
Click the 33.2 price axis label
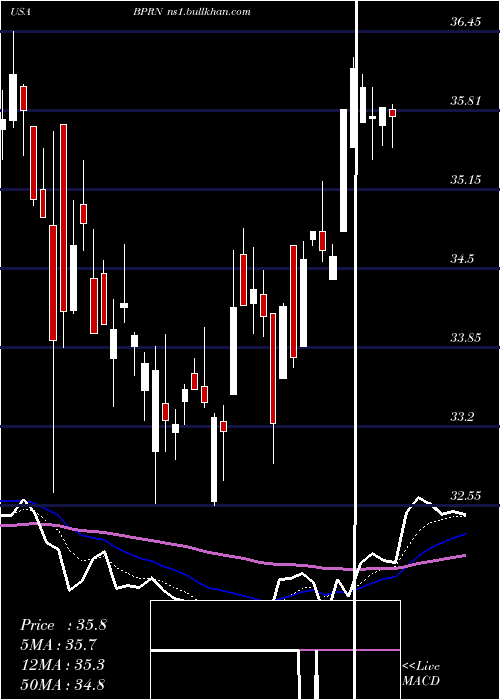462,417
